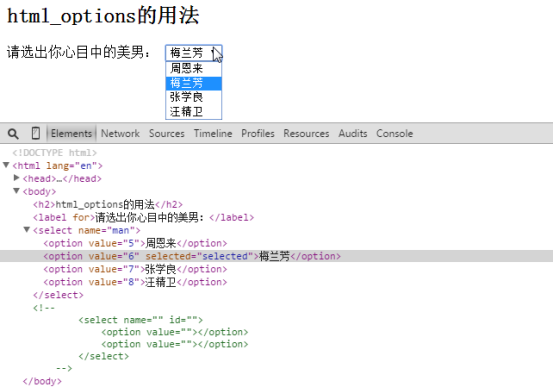Select the purple closing /select tag line

[58, 295]
